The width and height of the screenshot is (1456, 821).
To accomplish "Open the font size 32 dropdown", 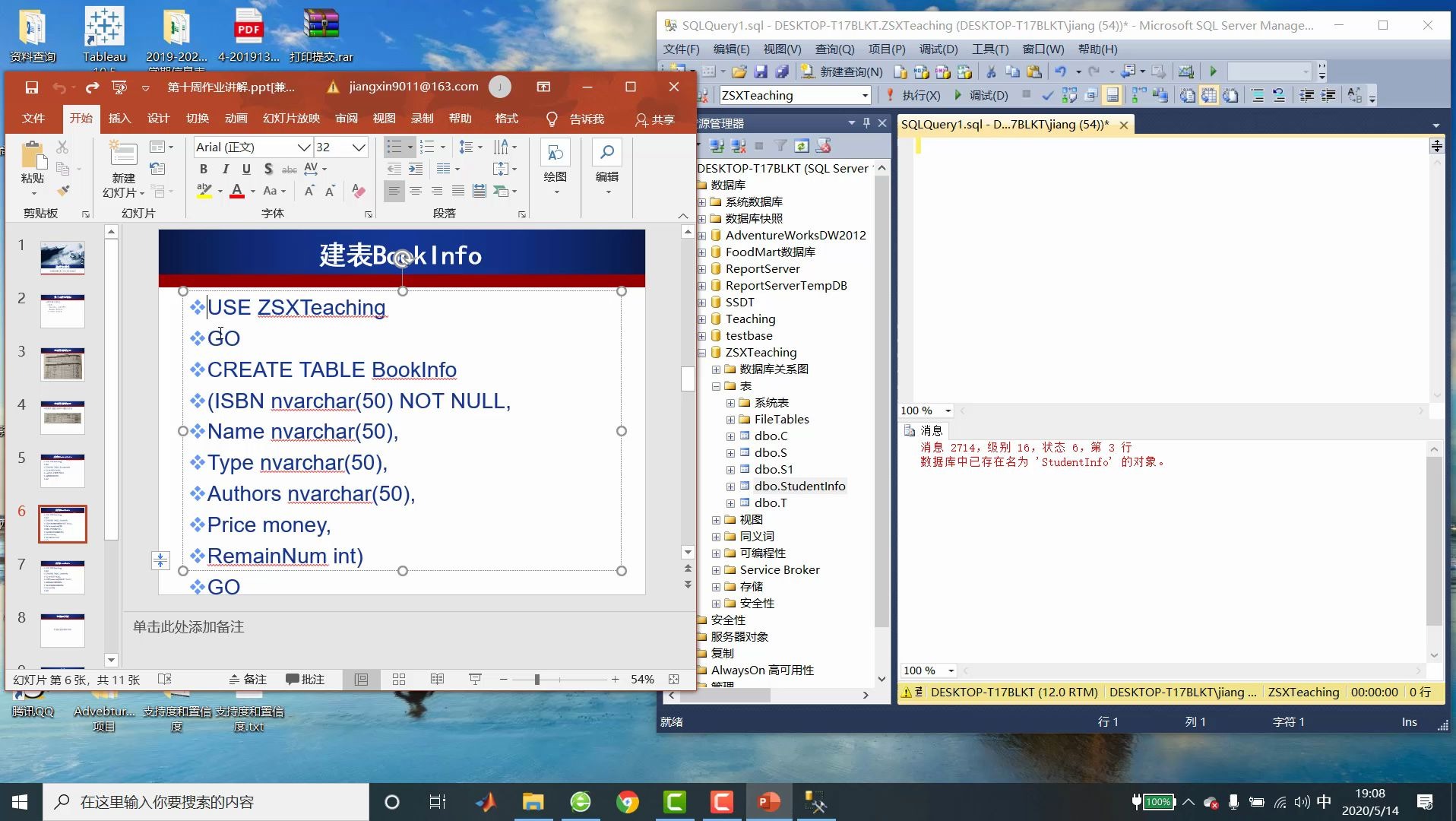I will point(359,147).
